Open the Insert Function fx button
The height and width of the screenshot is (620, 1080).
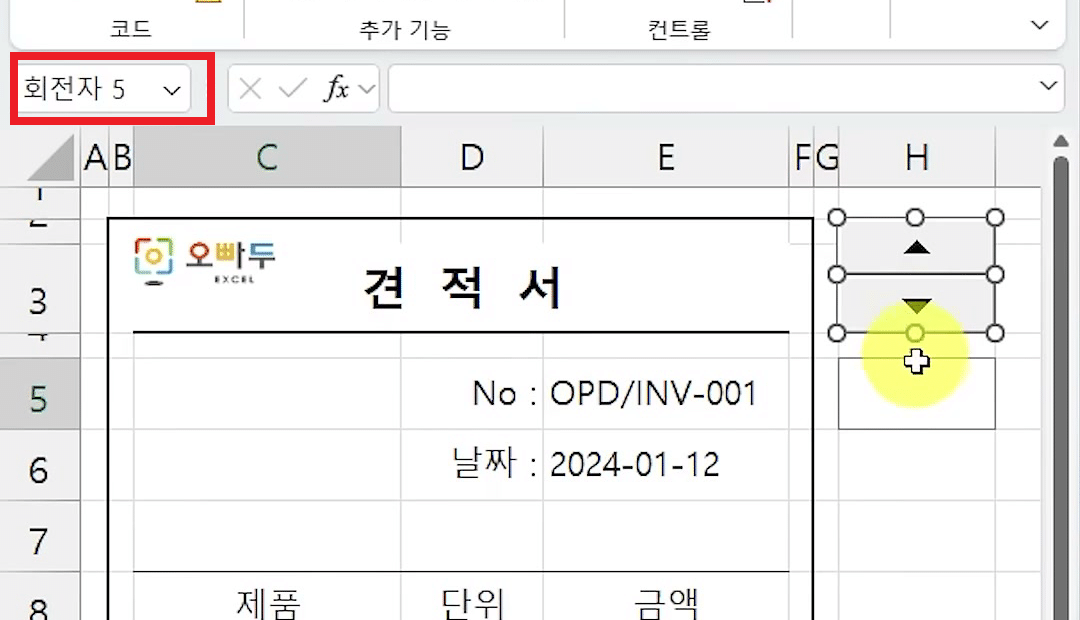tap(336, 89)
